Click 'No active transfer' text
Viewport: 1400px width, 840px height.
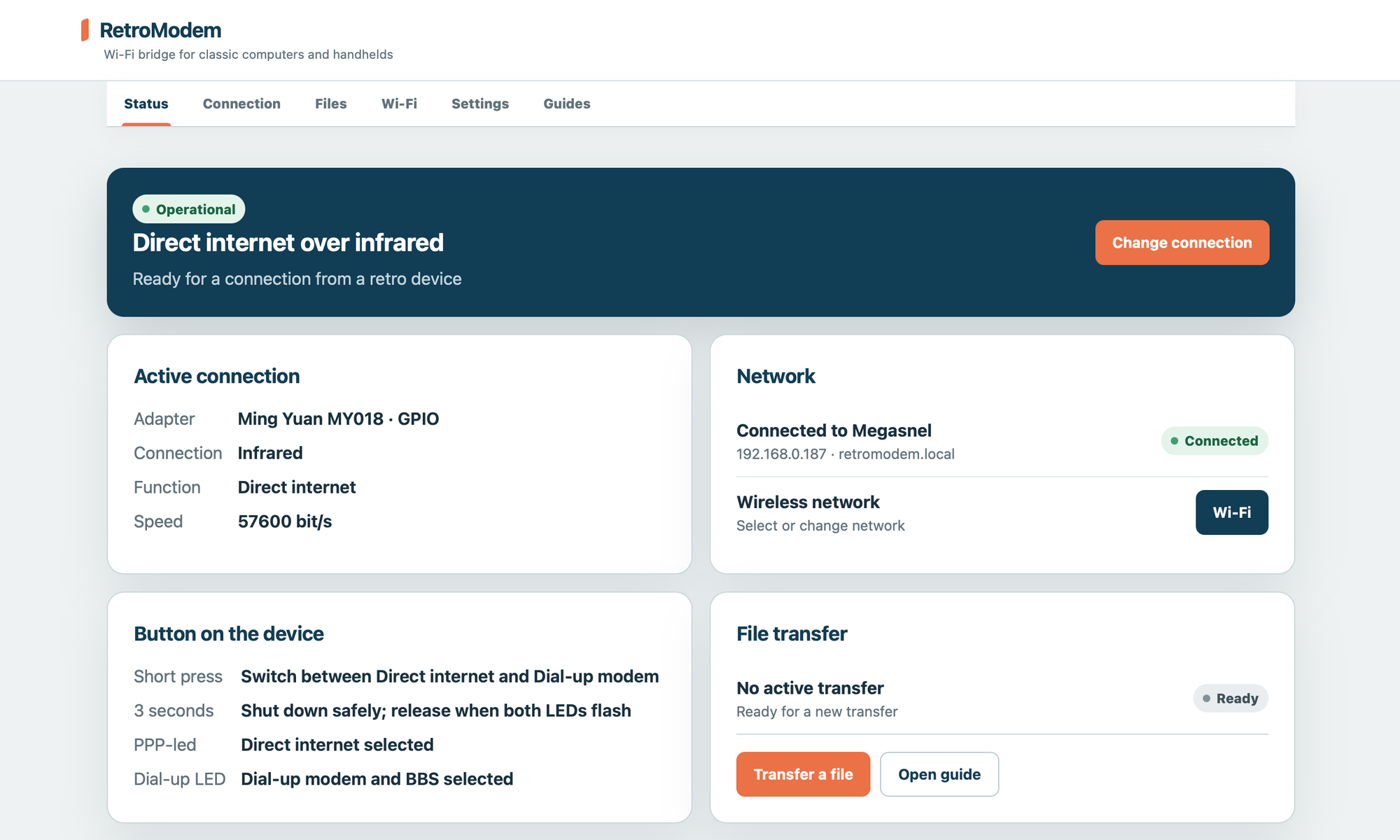pyautogui.click(x=810, y=688)
